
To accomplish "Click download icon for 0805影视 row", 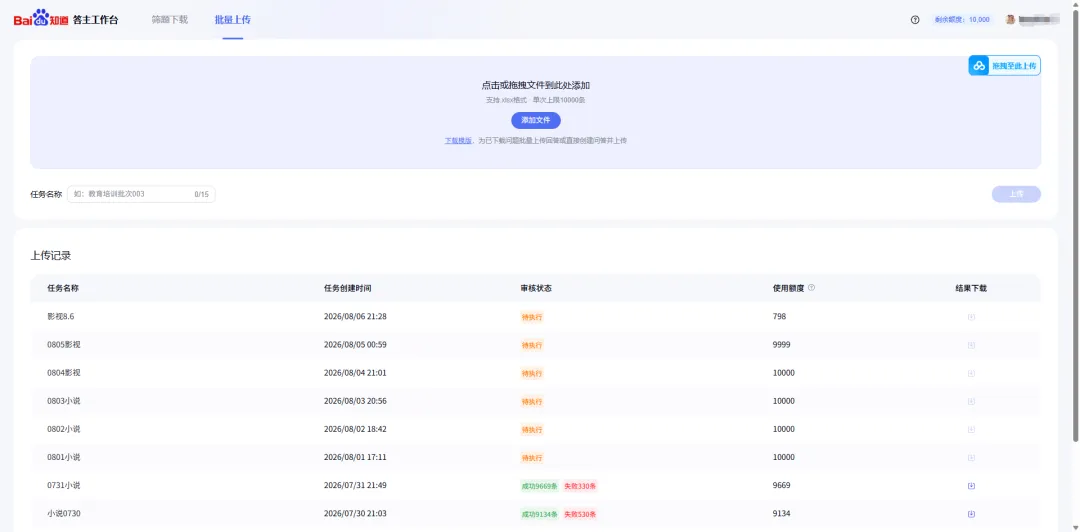I will (x=971, y=345).
